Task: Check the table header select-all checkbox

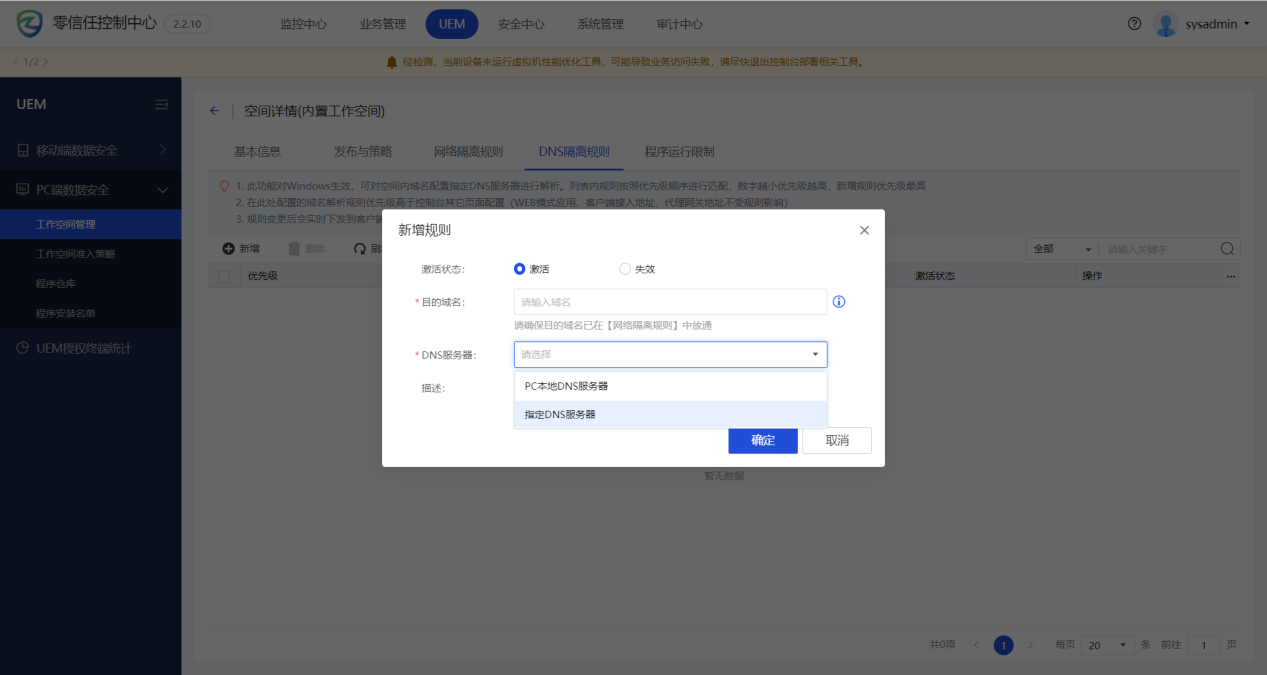Action: click(x=224, y=276)
